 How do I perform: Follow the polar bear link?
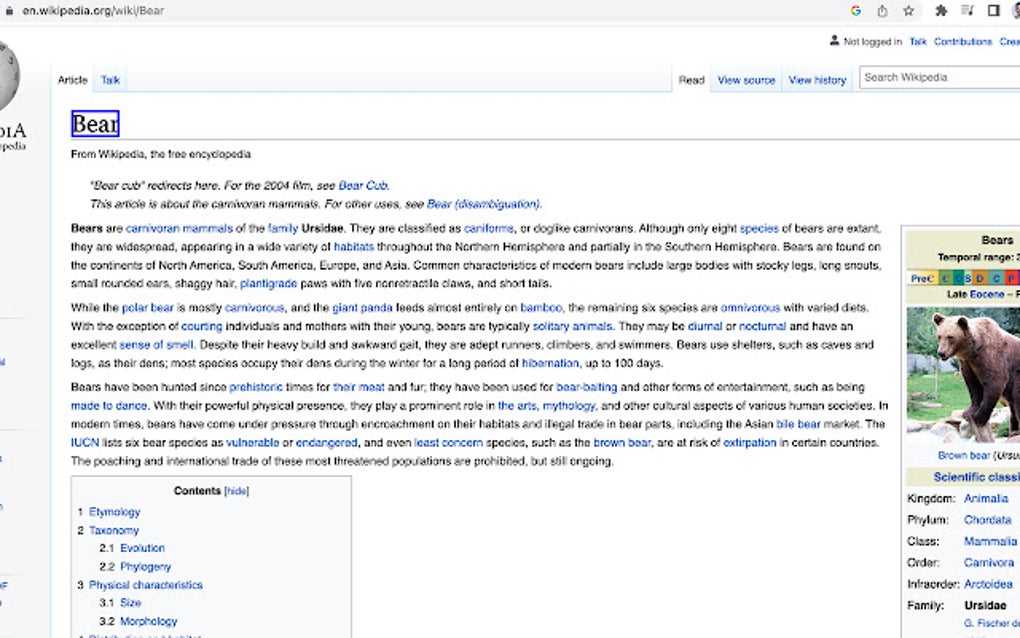tap(148, 308)
